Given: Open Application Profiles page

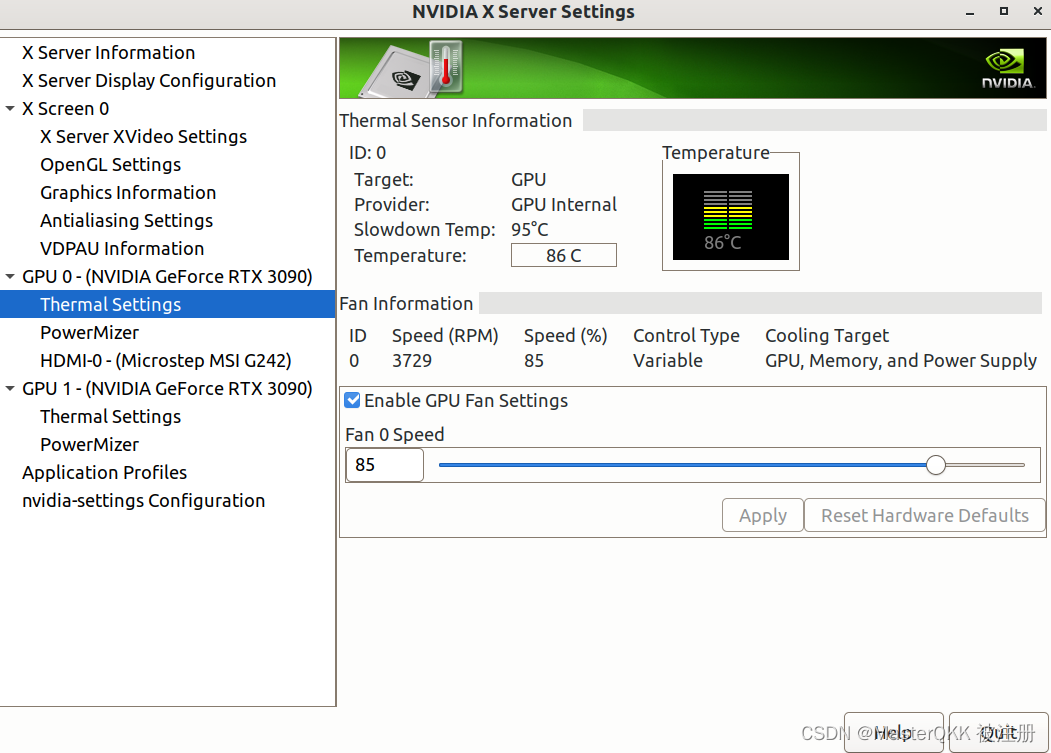Looking at the screenshot, I should tap(105, 473).
